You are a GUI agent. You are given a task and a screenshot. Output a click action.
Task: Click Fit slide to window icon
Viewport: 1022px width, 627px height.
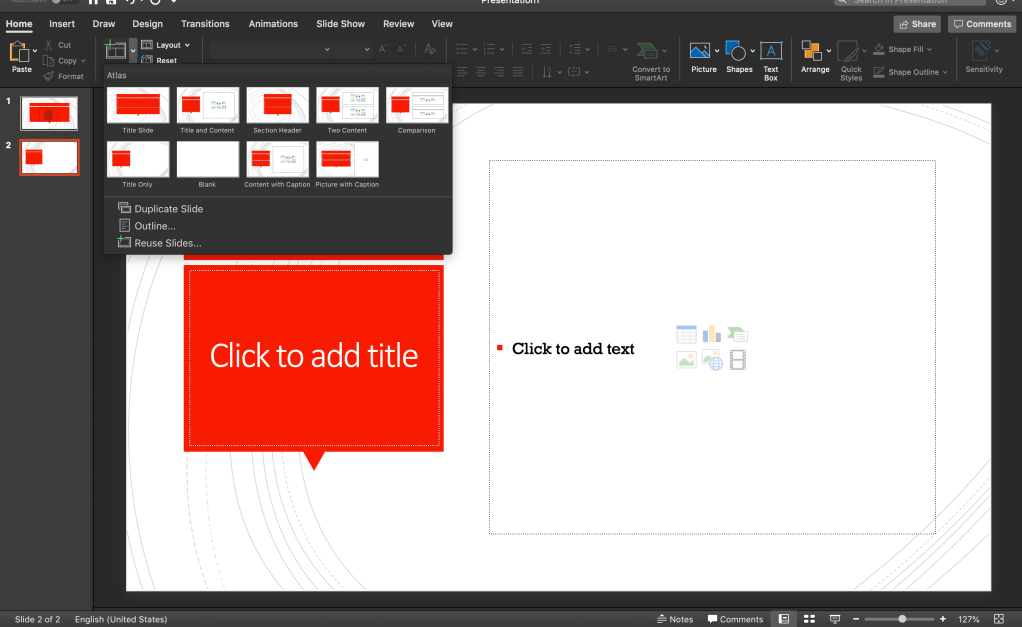pos(999,619)
